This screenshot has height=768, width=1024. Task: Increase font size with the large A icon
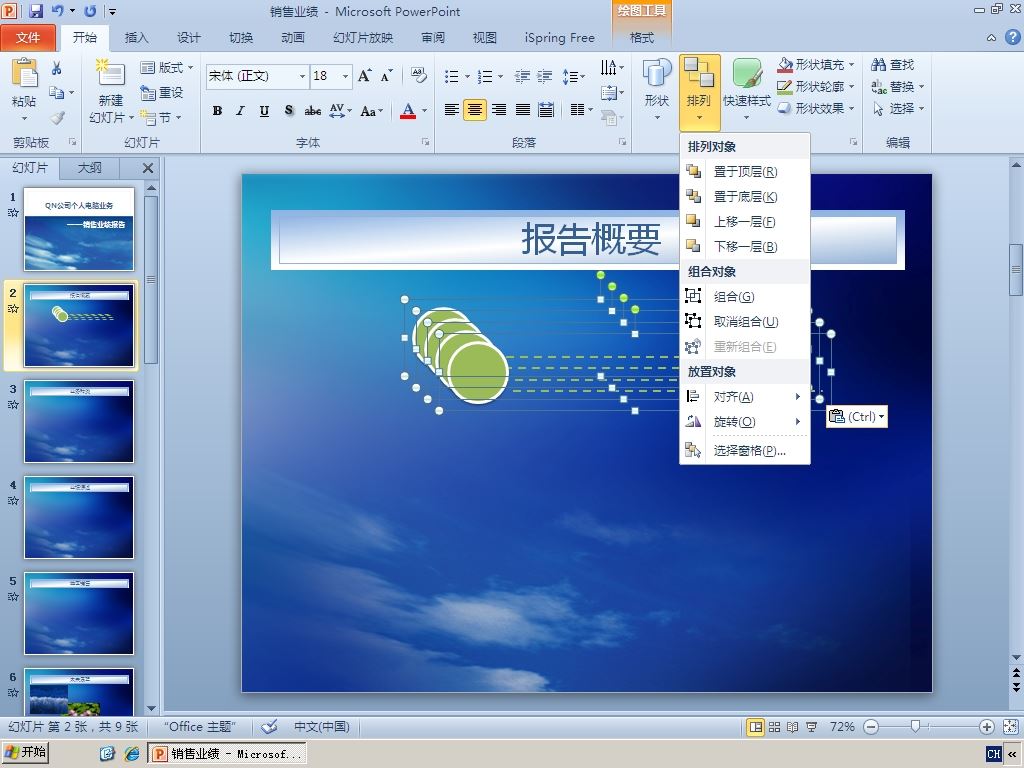pyautogui.click(x=364, y=76)
